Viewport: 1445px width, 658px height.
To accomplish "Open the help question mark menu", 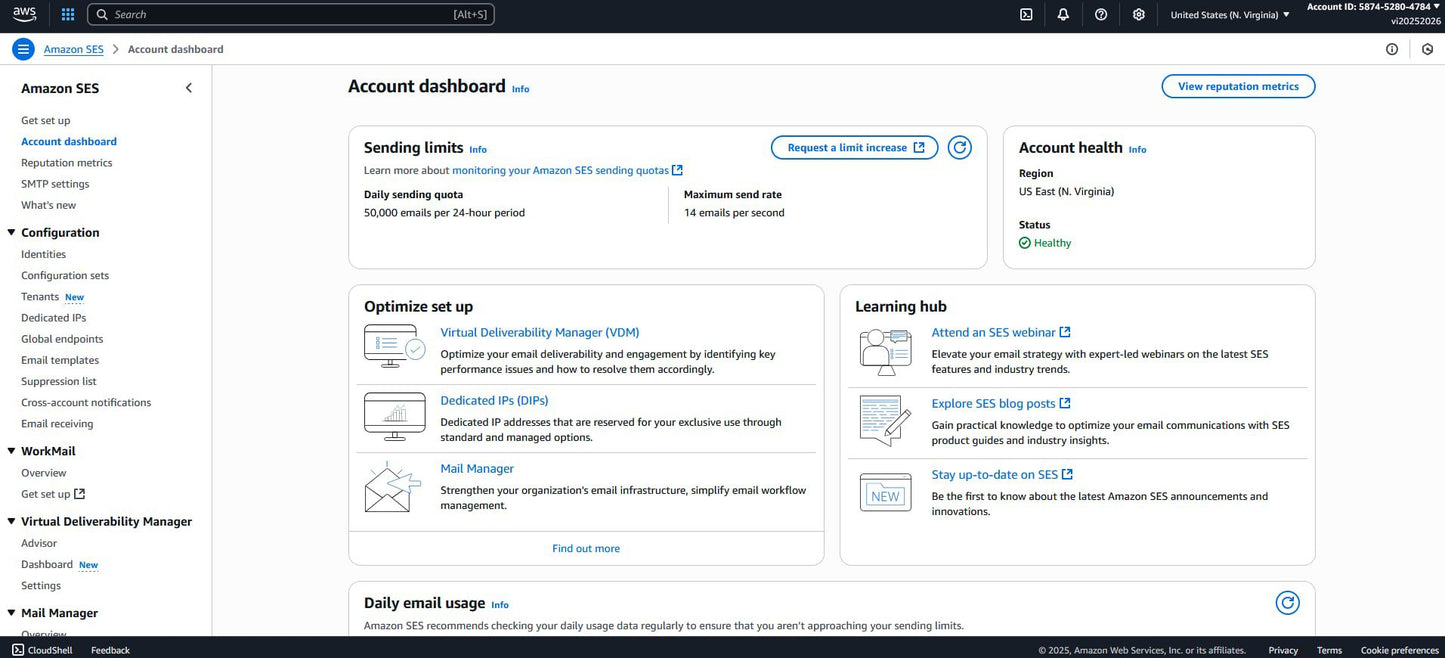I will [x=1101, y=14].
